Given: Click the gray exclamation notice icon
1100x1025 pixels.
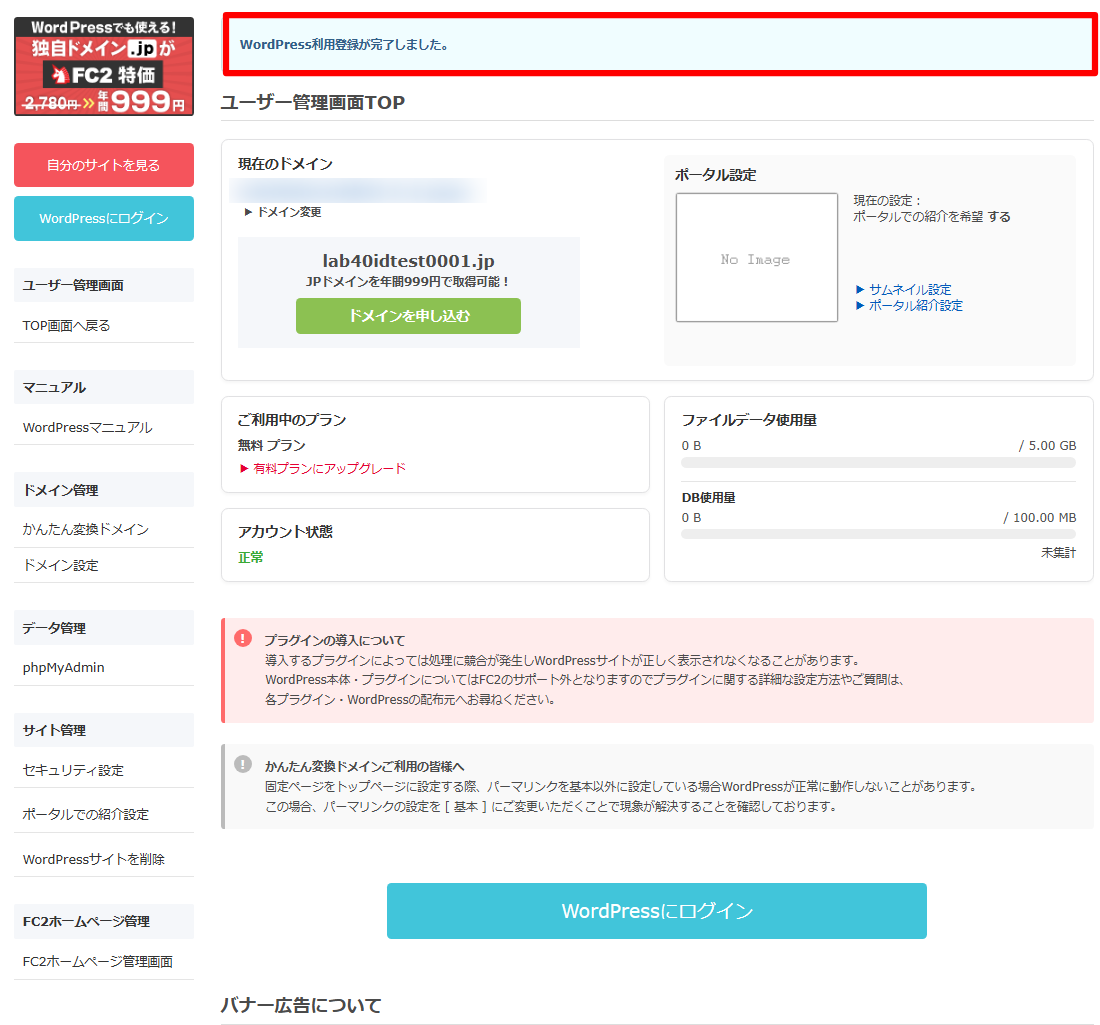Looking at the screenshot, I should tap(243, 764).
